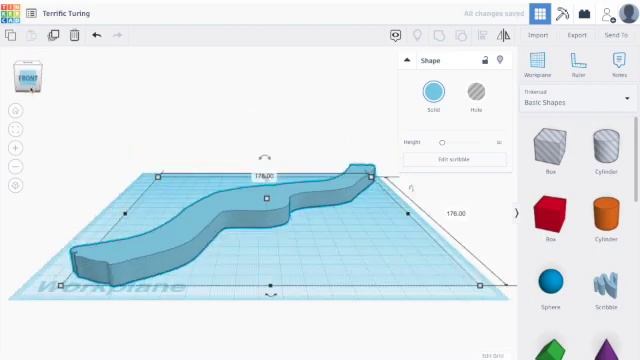The height and width of the screenshot is (360, 640).
Task: Open the user profile avatar
Action: [x=629, y=13]
